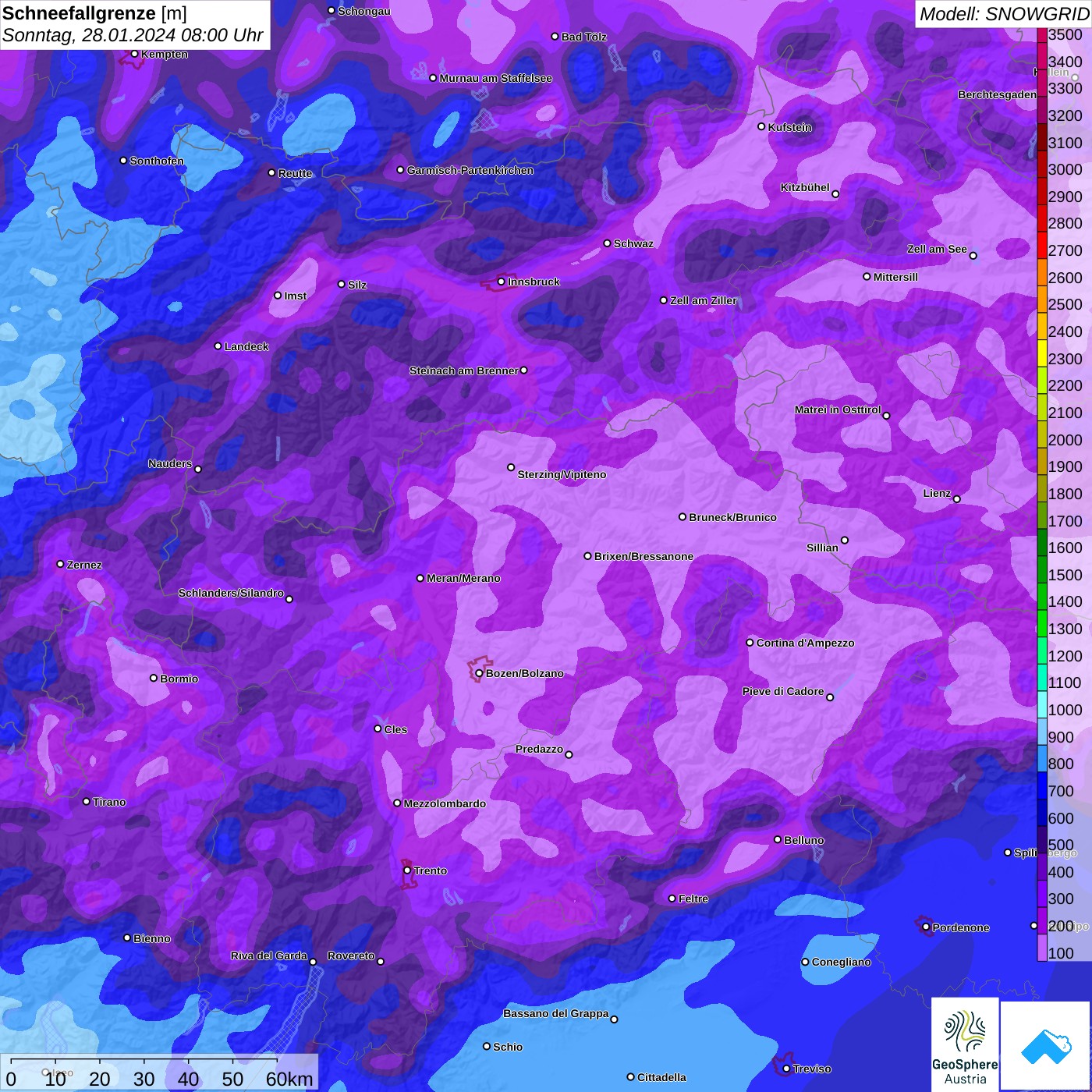Click the Conegliano marker dot
The height and width of the screenshot is (1092, 1092).
tap(805, 962)
